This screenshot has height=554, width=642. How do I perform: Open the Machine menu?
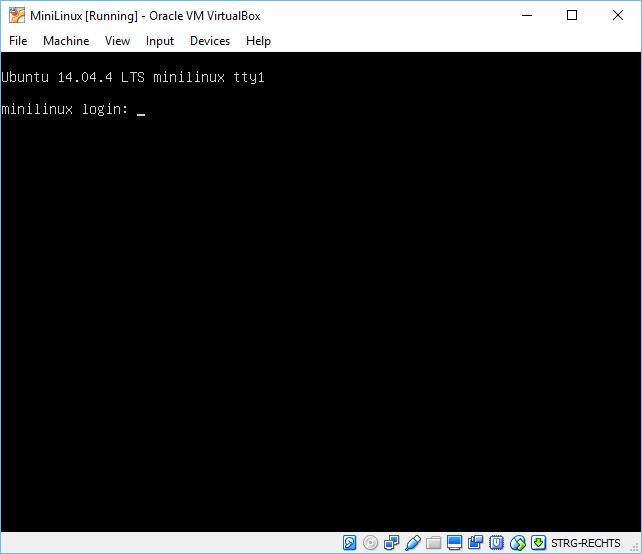[x=66, y=41]
